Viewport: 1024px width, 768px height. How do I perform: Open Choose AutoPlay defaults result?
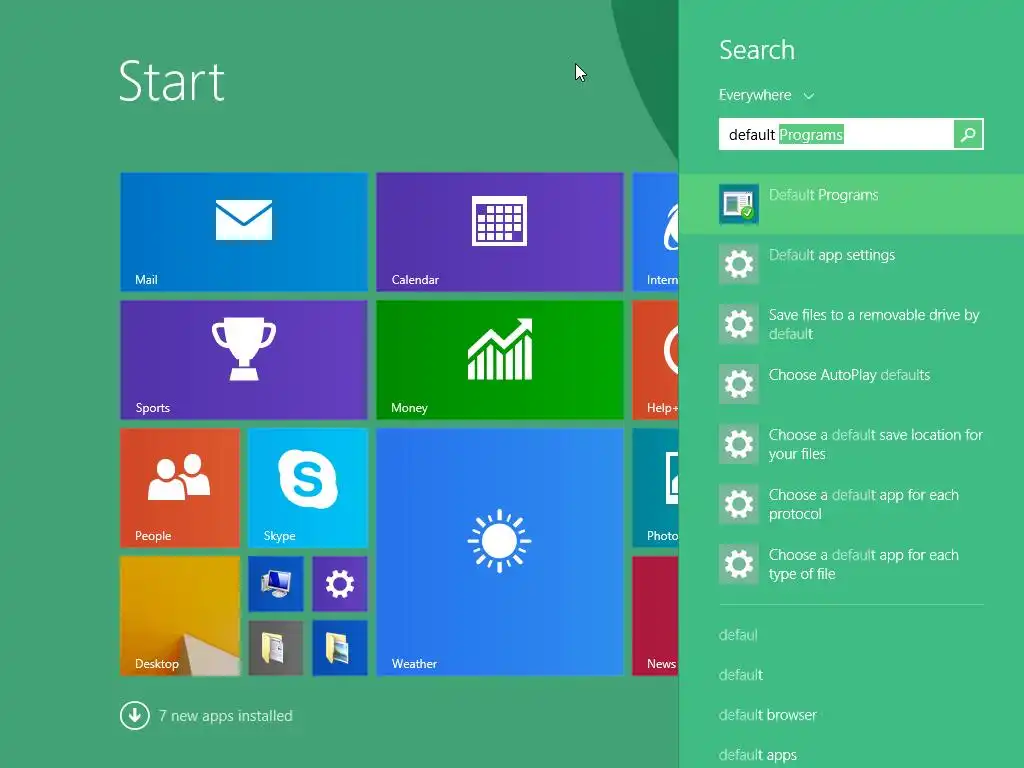pos(852,384)
